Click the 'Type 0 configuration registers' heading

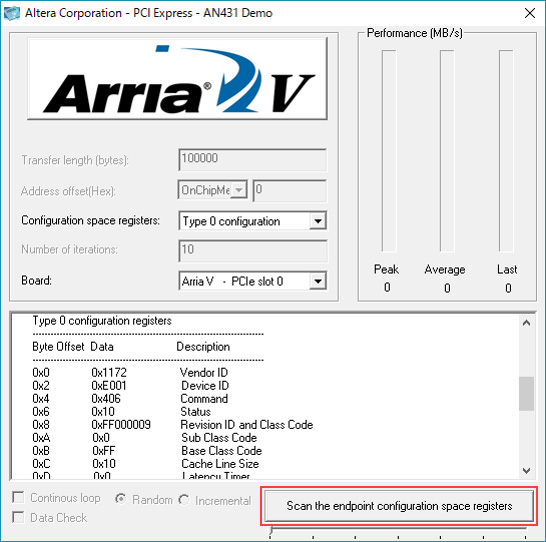tap(102, 321)
